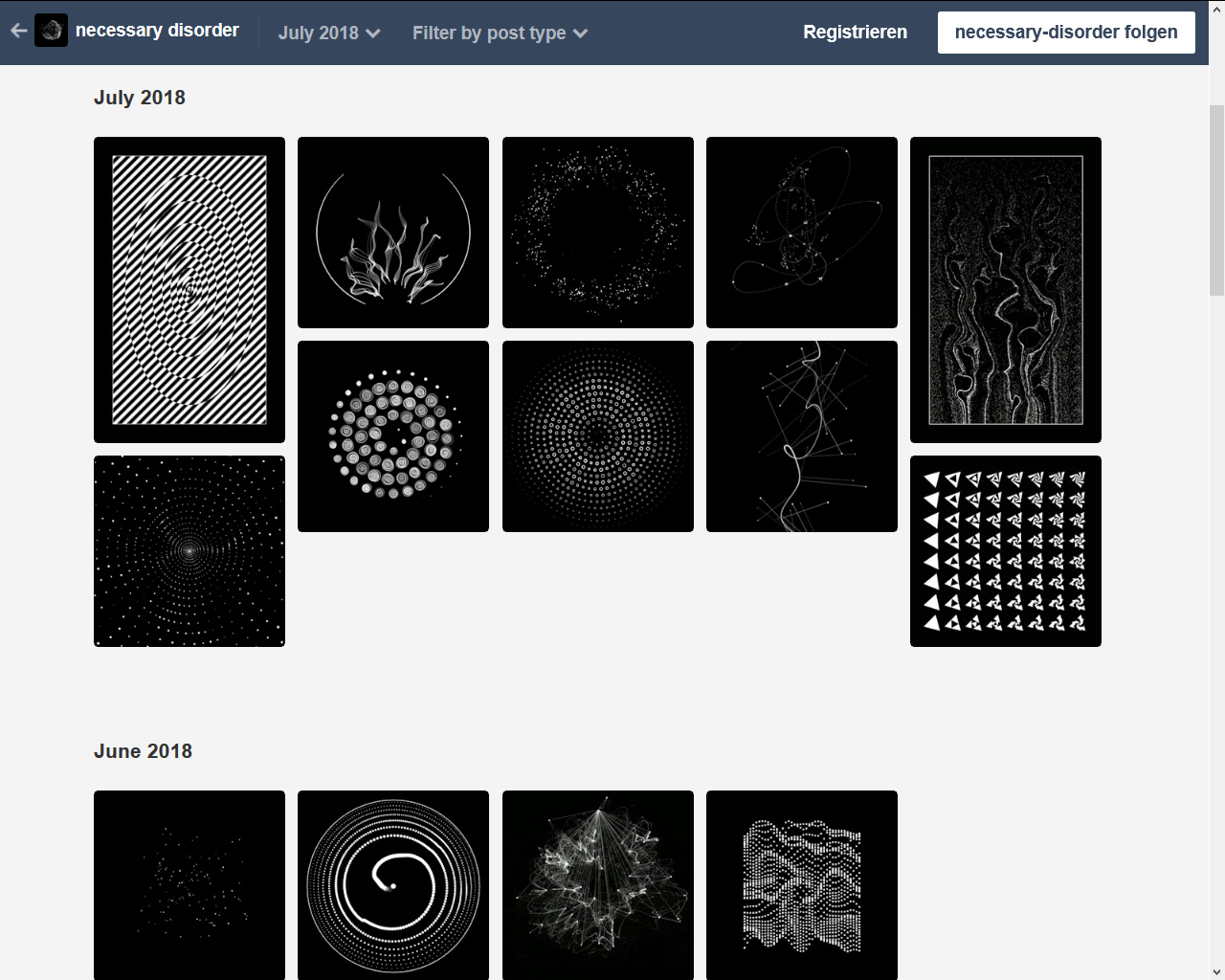Open the wavy curve with straight lines post
The width and height of the screenshot is (1225, 980).
pos(802,436)
